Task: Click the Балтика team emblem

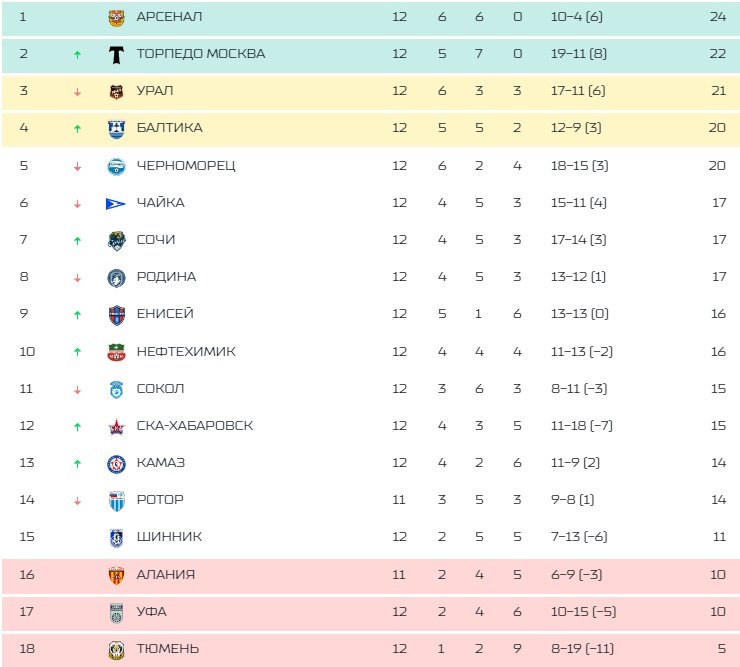Action: click(x=116, y=128)
